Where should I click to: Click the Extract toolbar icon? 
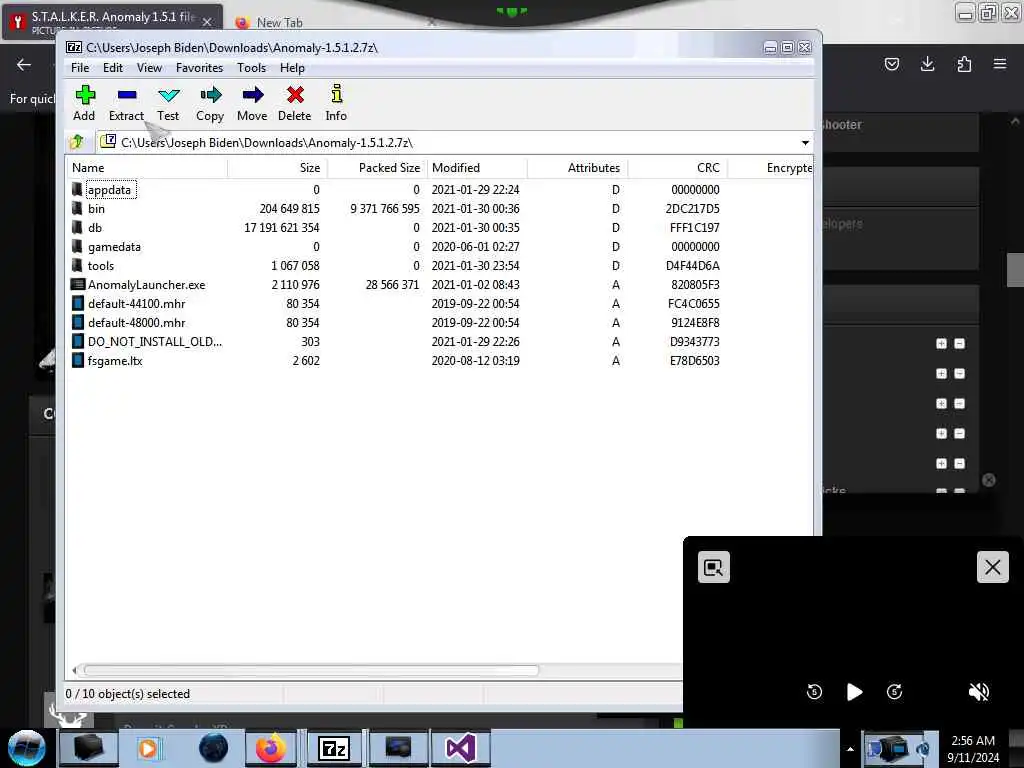tap(126, 103)
